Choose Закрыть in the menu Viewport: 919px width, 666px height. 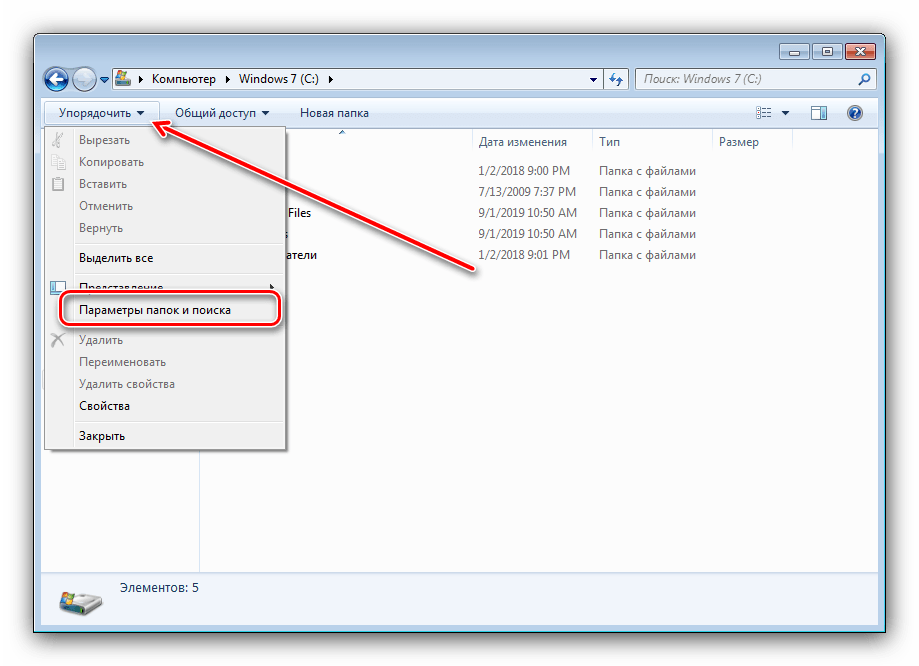point(165,436)
